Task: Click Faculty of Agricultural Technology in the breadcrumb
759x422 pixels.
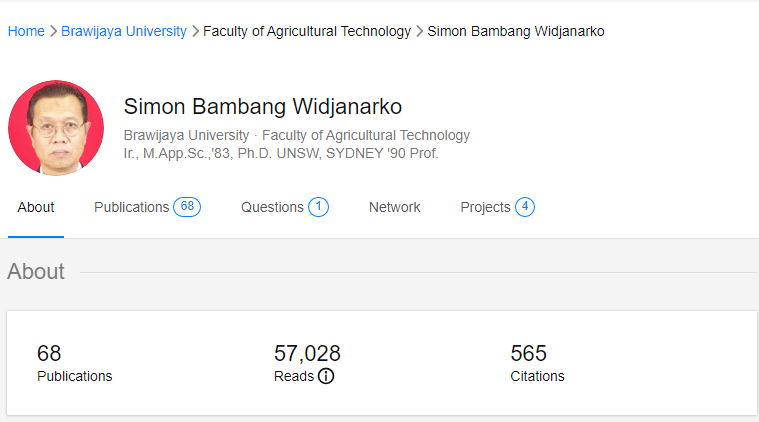Action: click(x=307, y=31)
